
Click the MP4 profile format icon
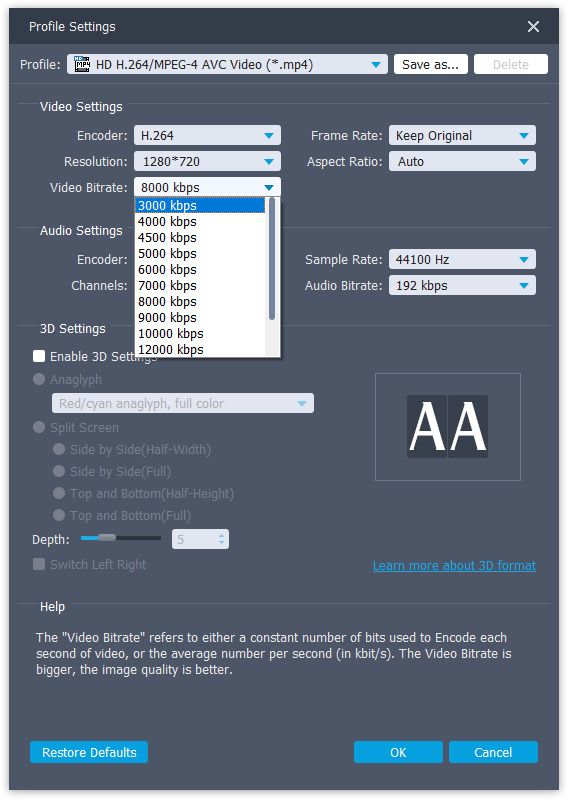coord(82,64)
